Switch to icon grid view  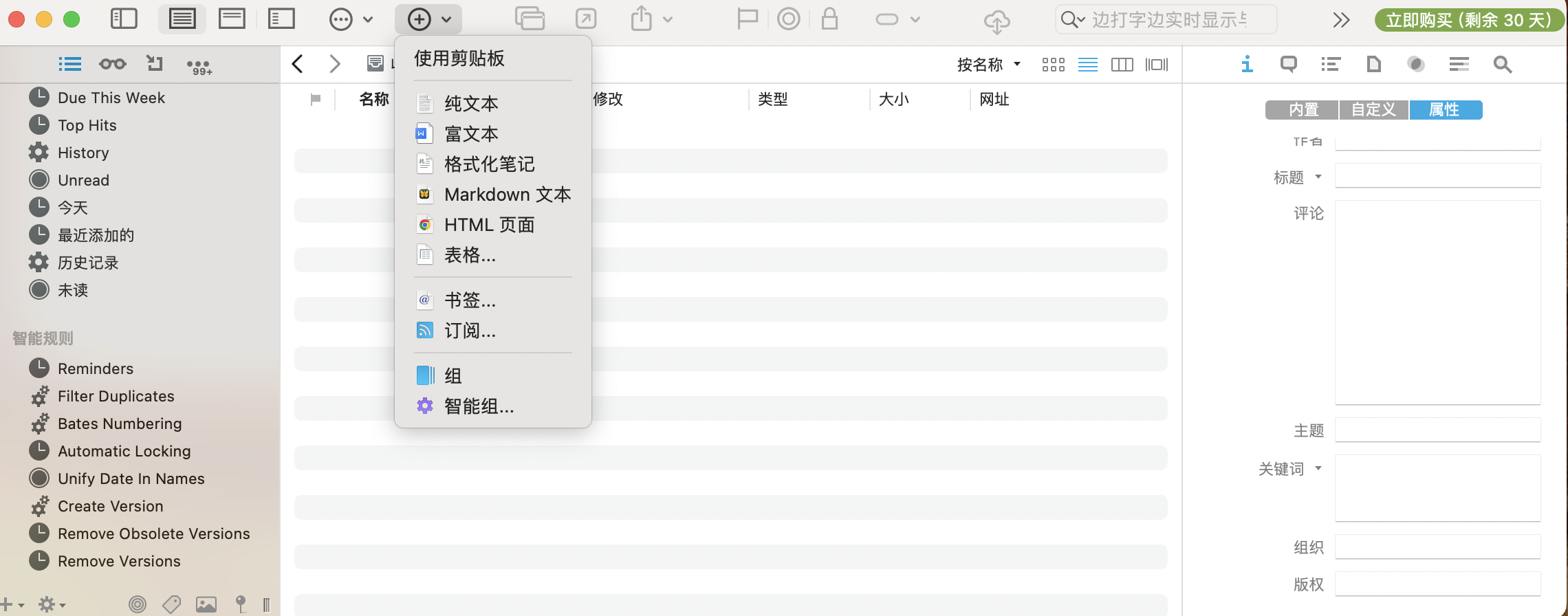(1053, 65)
